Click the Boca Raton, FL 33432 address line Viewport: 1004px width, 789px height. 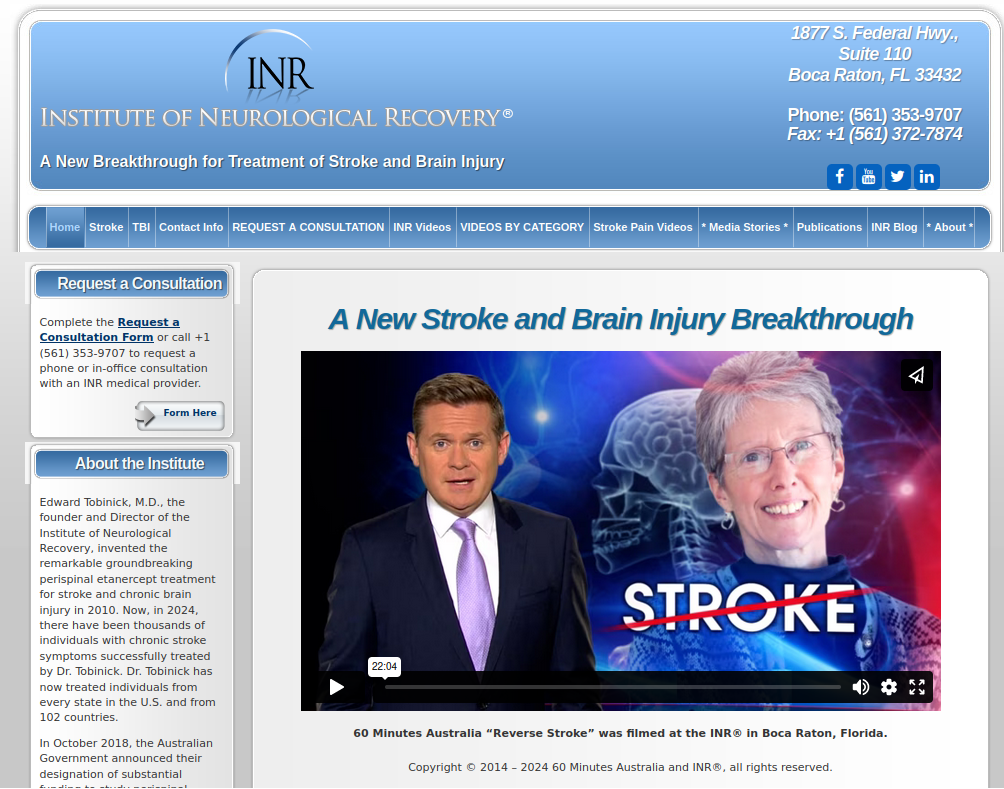(874, 75)
